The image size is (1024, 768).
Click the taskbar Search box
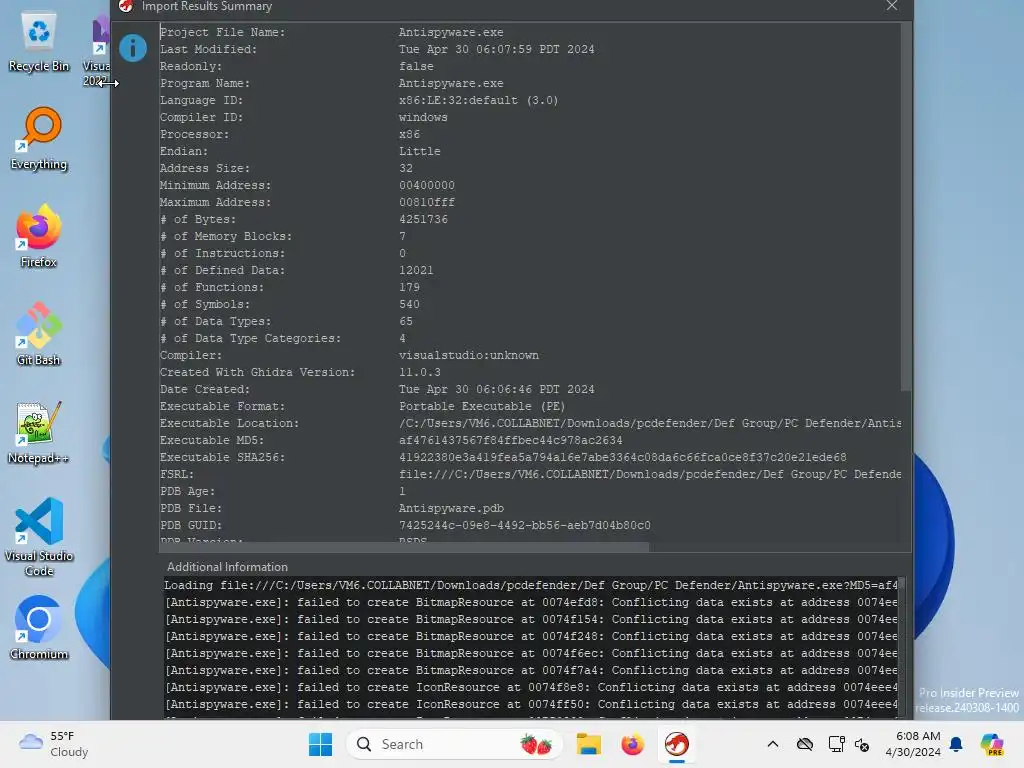tap(454, 744)
